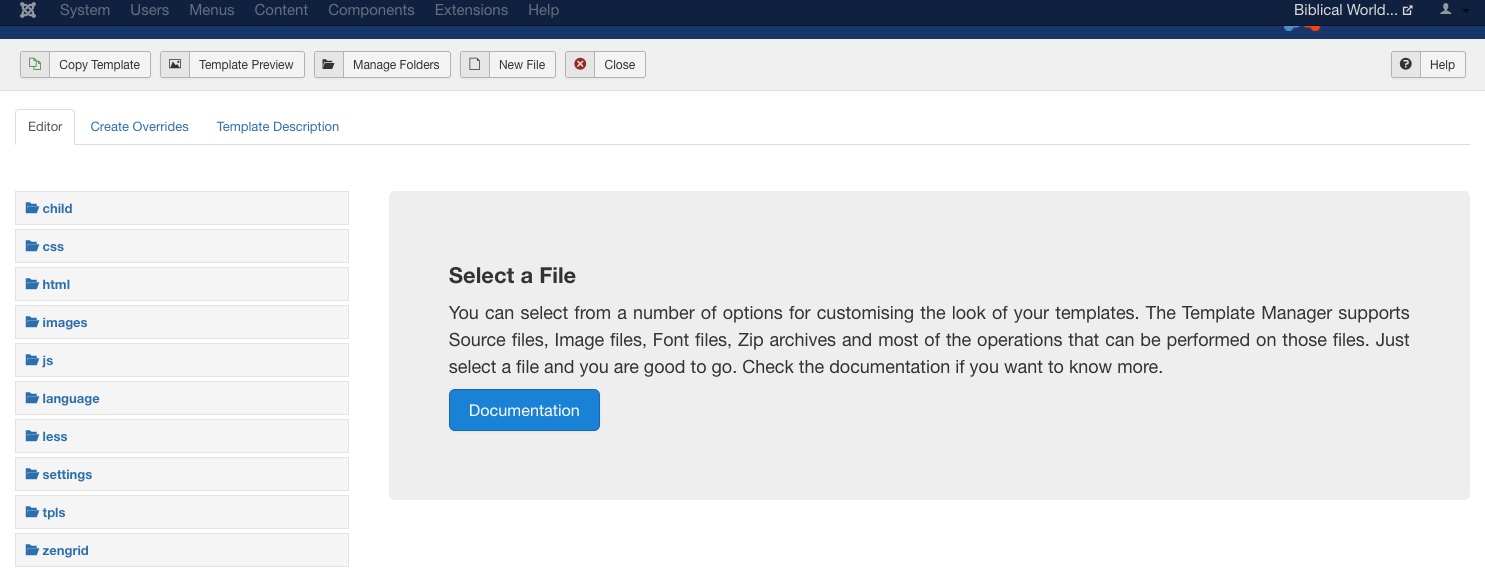Switch to the Create Overrides tab
This screenshot has height=571, width=1485.
140,127
